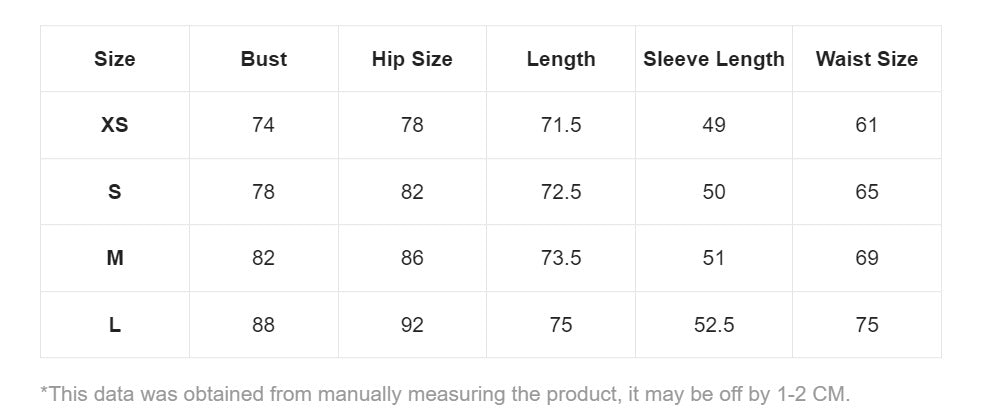Select the L sleeve length 52.5
Viewport: 986px width, 419px height.
click(713, 325)
